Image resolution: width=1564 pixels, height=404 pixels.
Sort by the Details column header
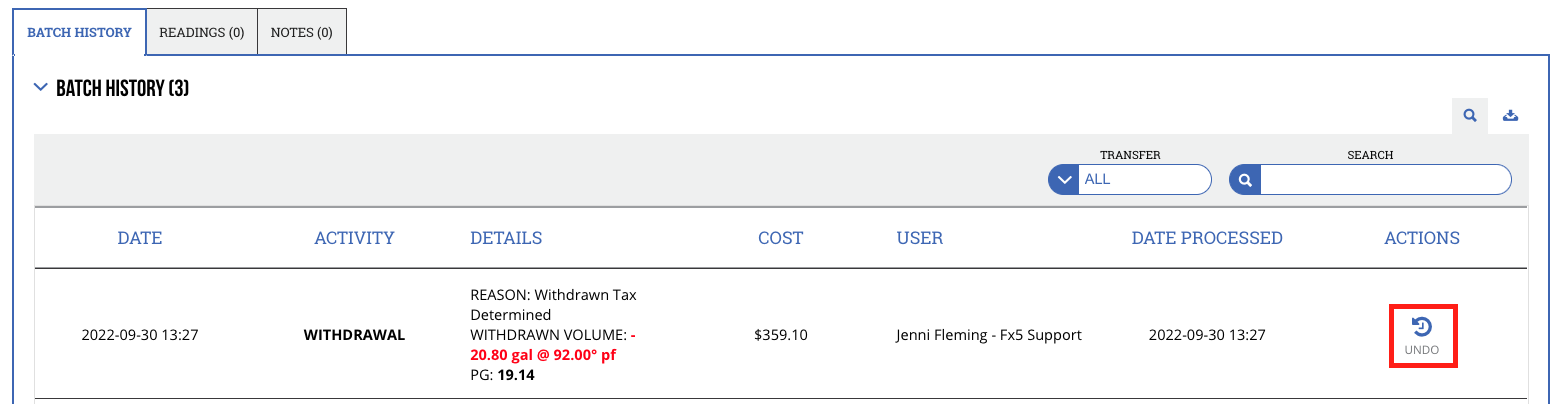pyautogui.click(x=506, y=238)
